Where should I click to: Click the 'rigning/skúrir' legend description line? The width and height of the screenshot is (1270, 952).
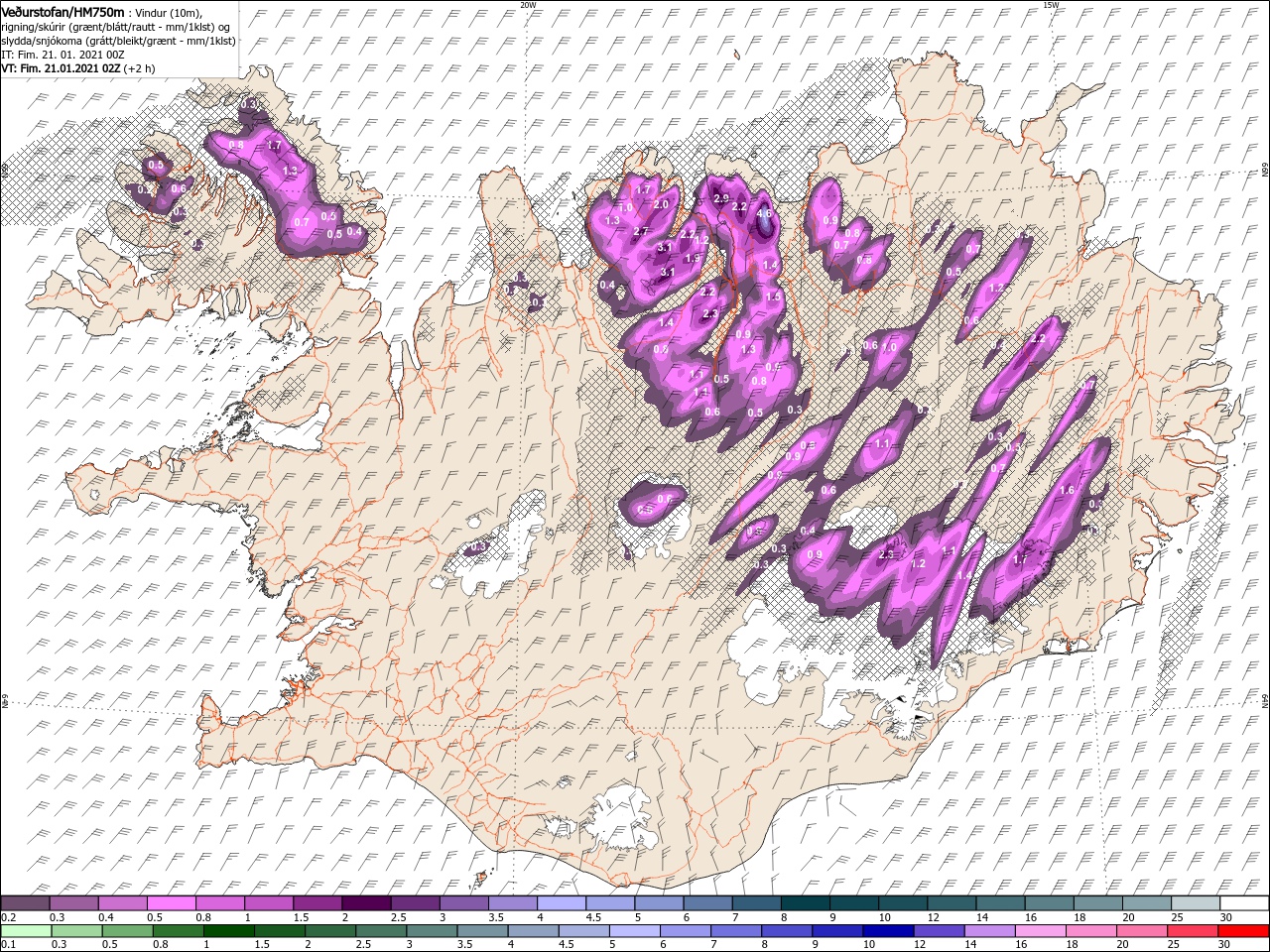click(115, 26)
